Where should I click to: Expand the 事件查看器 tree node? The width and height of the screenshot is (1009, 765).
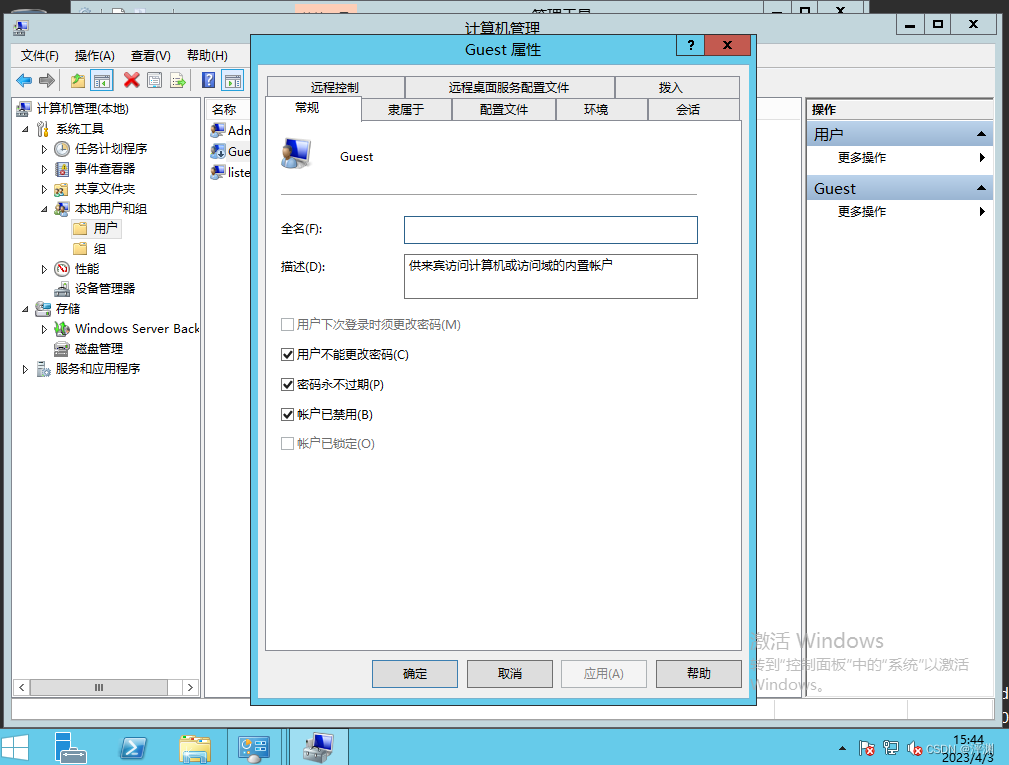click(x=44, y=169)
